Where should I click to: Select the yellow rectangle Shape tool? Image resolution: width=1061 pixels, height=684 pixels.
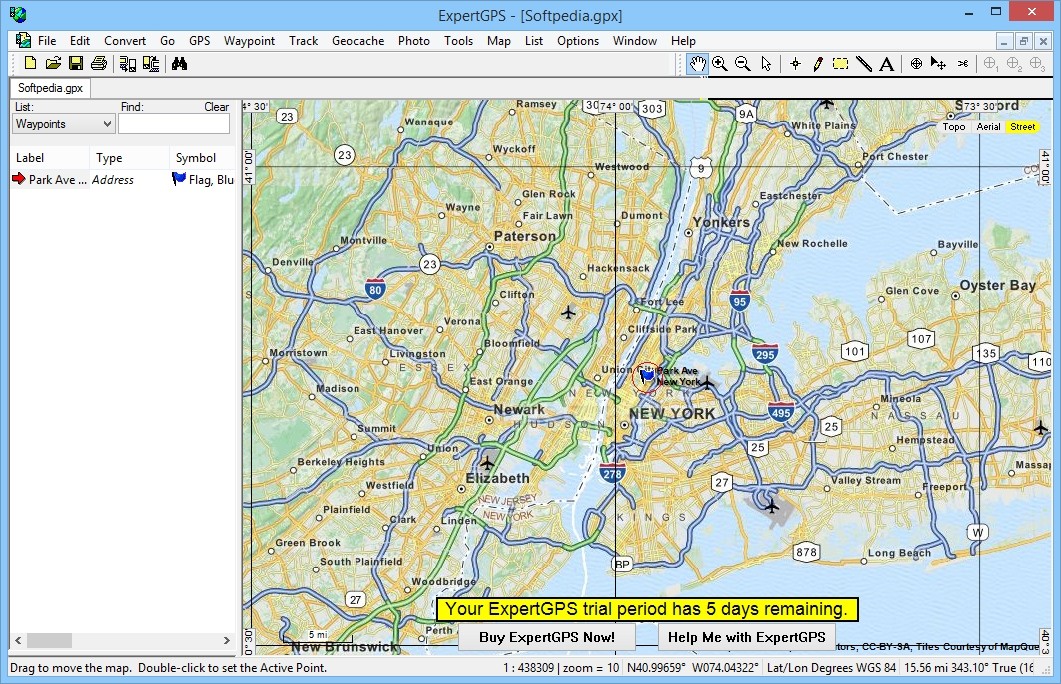coord(840,64)
